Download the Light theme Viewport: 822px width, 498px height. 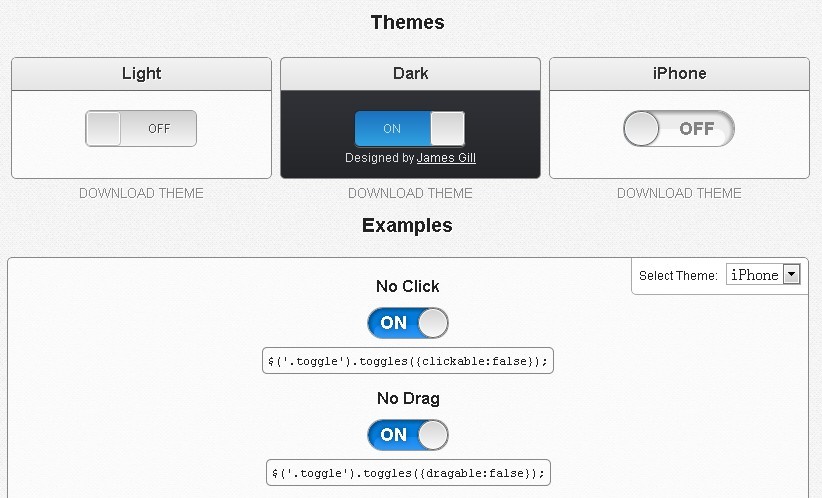coord(141,193)
